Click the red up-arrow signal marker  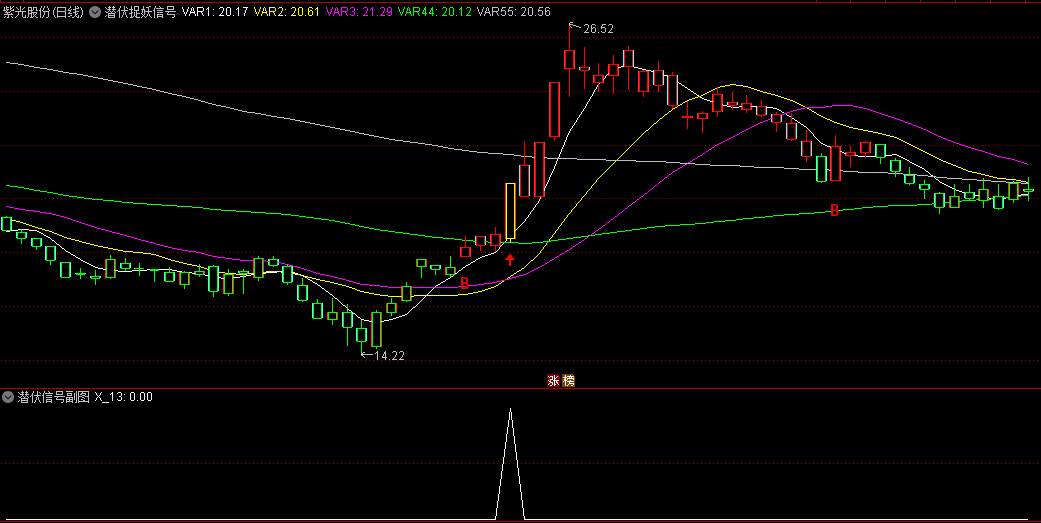pyautogui.click(x=510, y=260)
